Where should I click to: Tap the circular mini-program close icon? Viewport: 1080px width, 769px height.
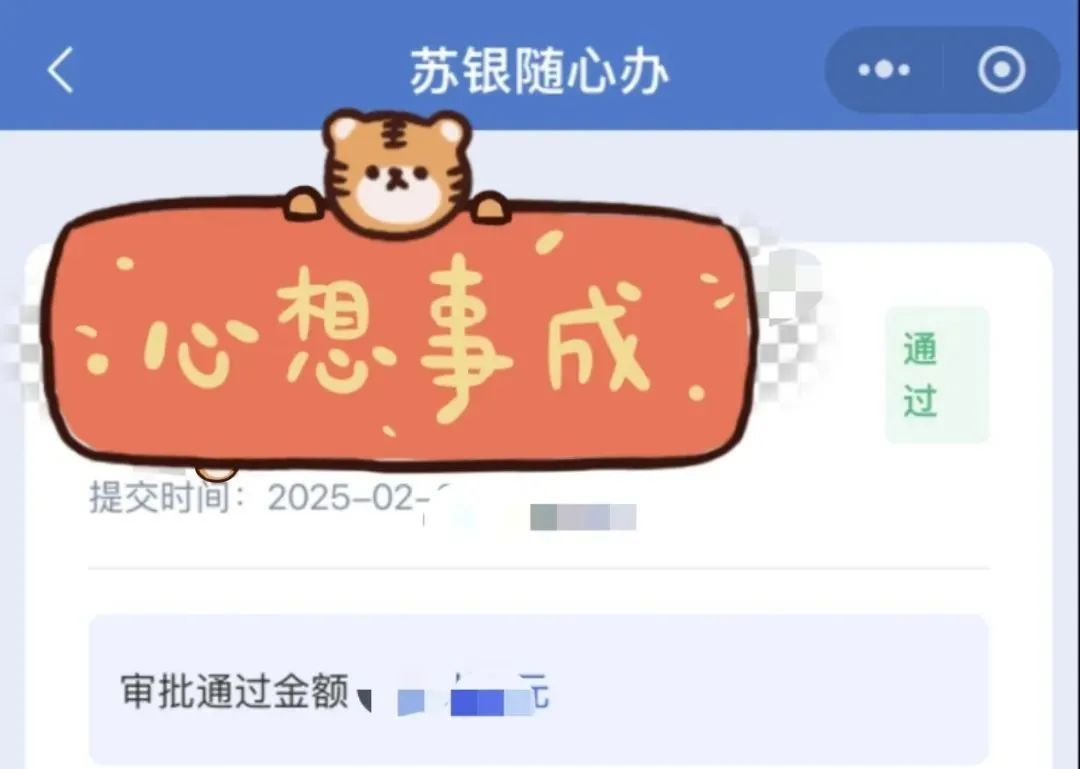(x=1001, y=70)
